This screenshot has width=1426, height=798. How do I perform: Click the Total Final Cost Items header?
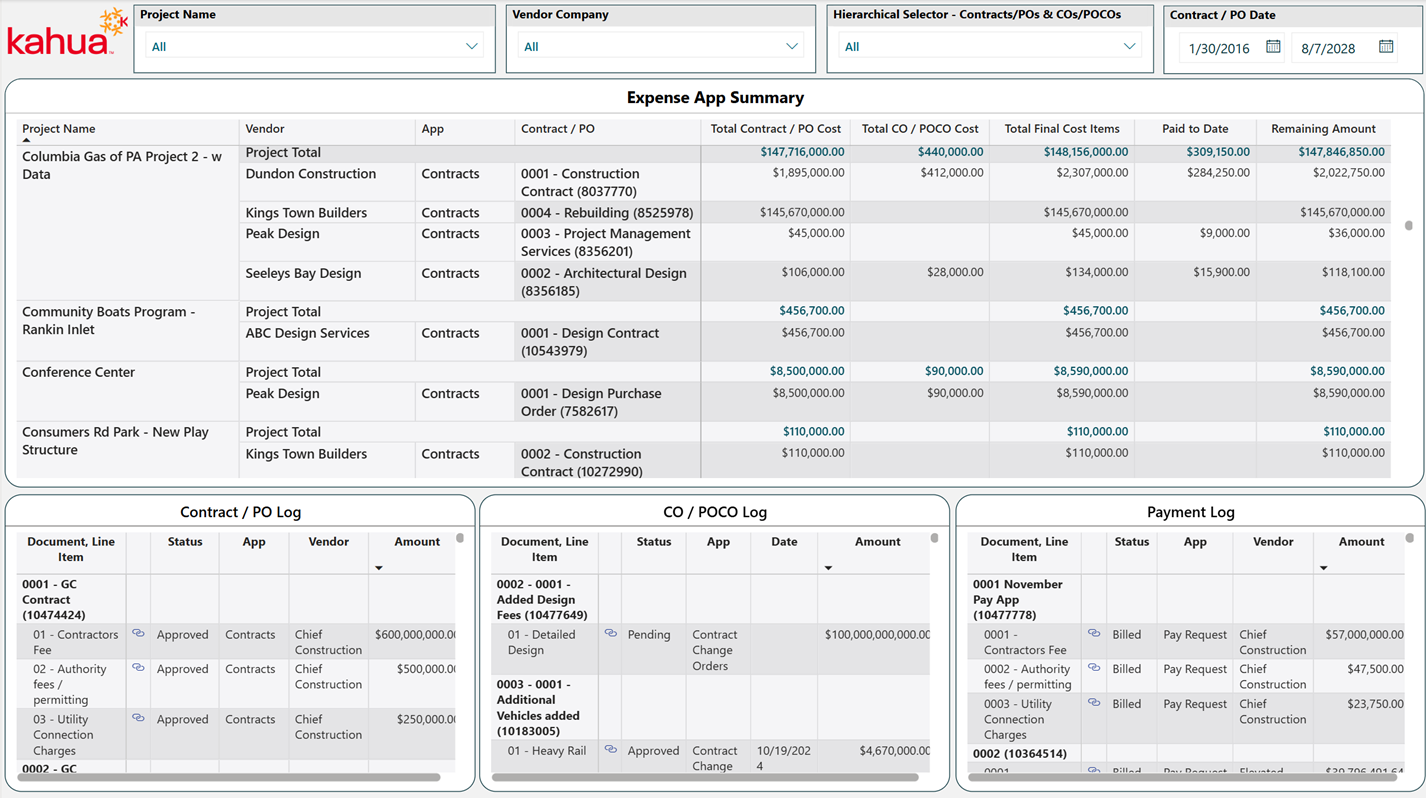[x=1062, y=129]
